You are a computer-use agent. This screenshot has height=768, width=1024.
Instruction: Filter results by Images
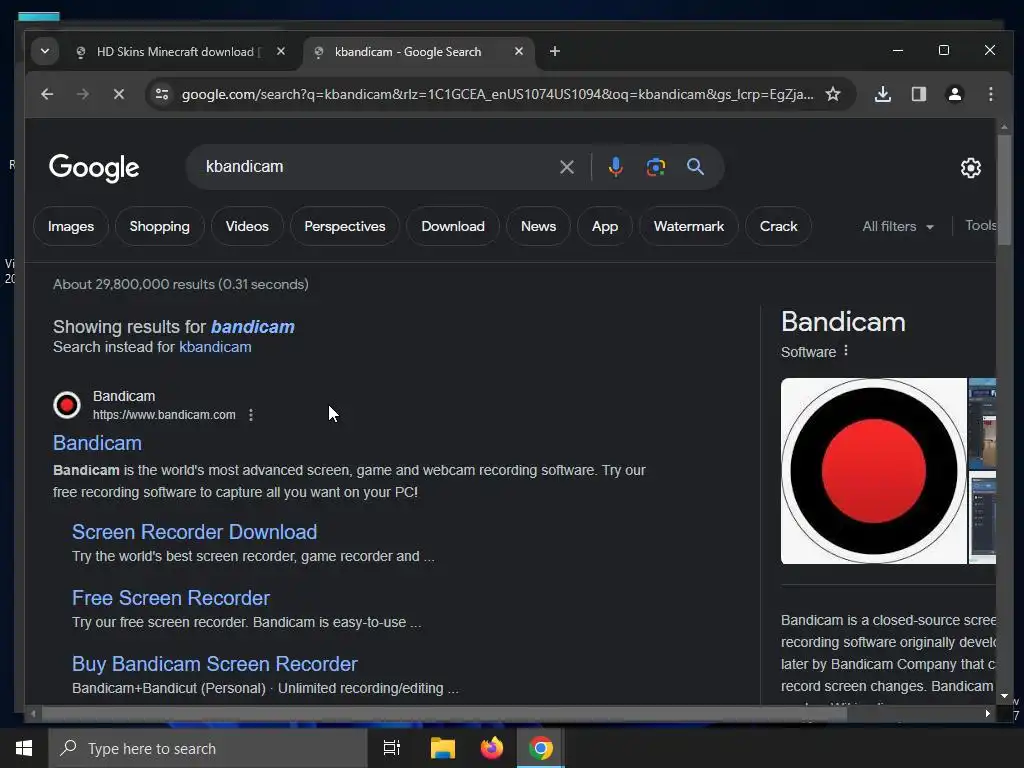tap(71, 226)
